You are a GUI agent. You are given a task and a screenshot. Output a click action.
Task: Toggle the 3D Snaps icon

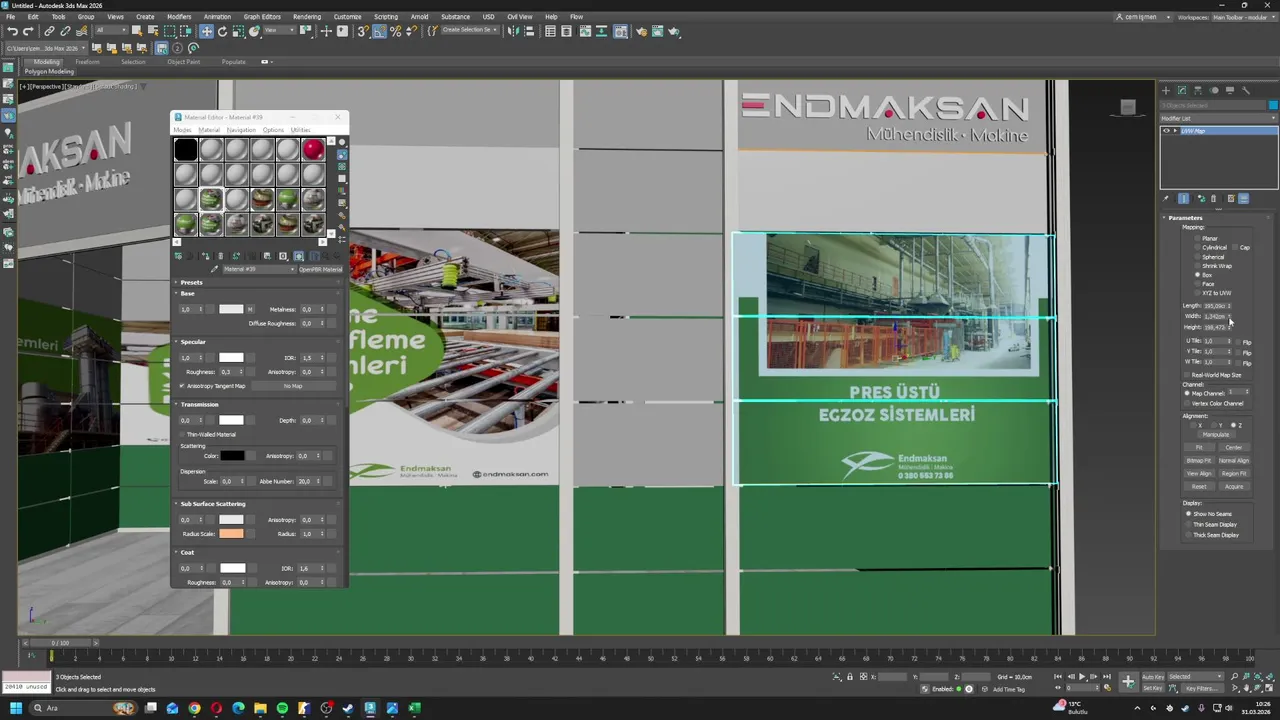363,31
